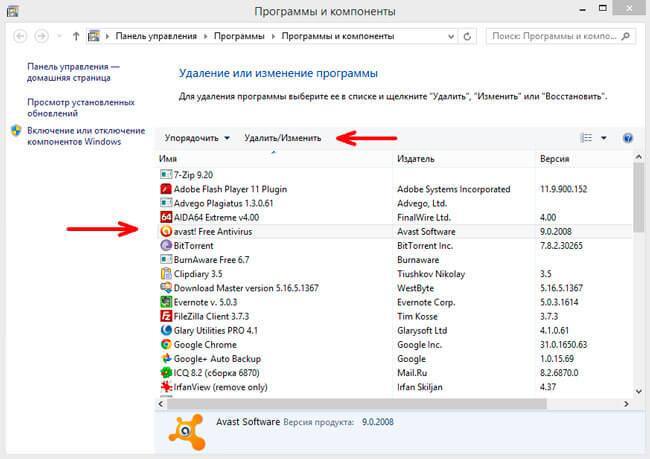Click the Evernote elephant icon
Screen dimensions: 650x459
166,302
